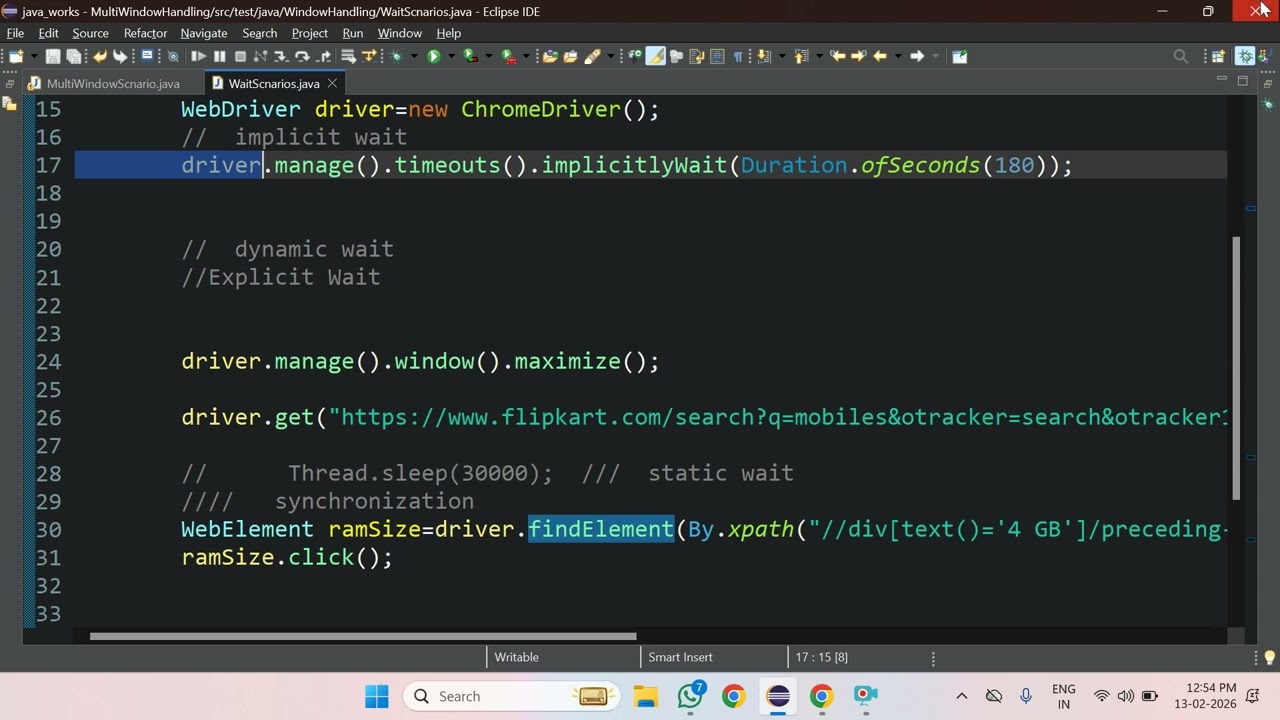Click the Step Return icon
This screenshot has width=1280, height=720.
click(x=323, y=56)
